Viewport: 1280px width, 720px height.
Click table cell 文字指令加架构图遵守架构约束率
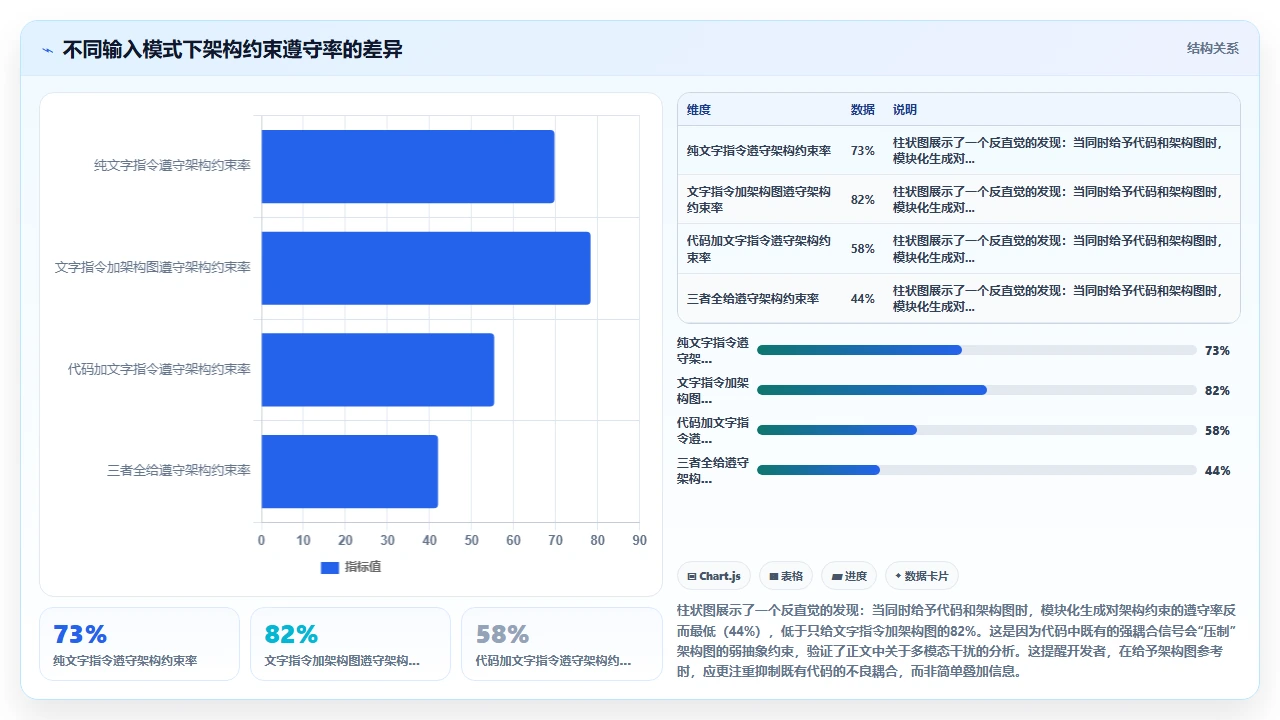pos(759,200)
